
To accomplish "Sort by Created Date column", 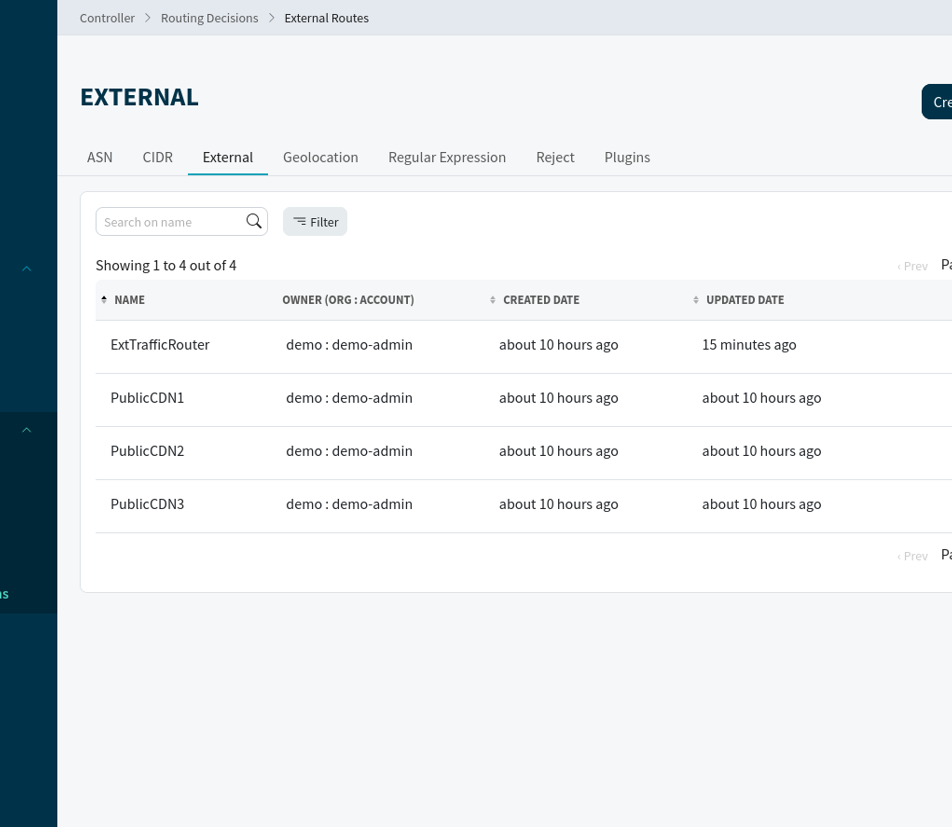I will pyautogui.click(x=540, y=300).
